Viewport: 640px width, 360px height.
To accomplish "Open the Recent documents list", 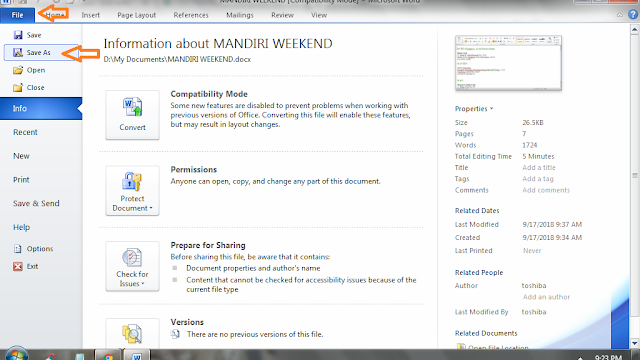I will tap(25, 132).
